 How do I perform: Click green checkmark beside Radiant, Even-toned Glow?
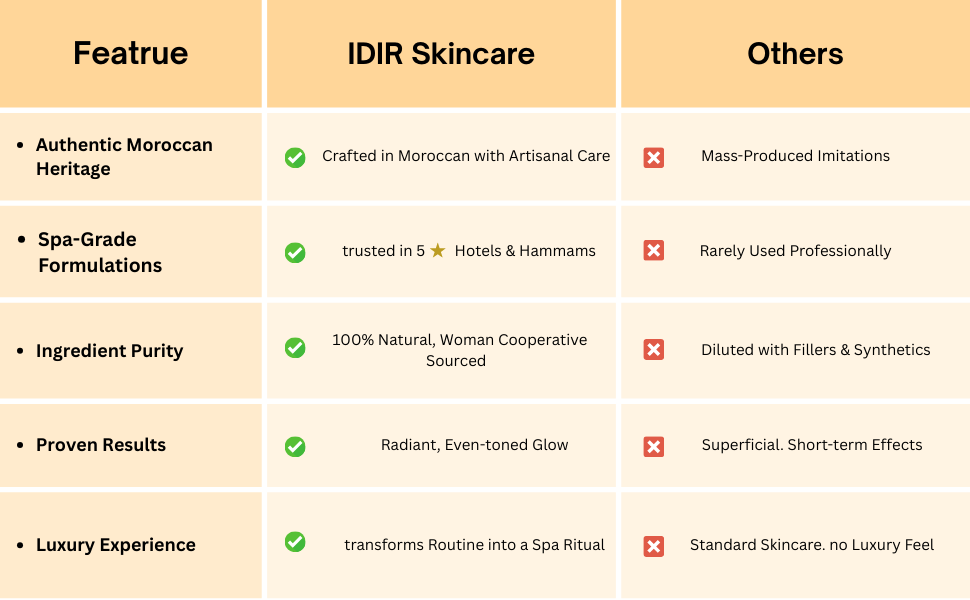point(295,446)
